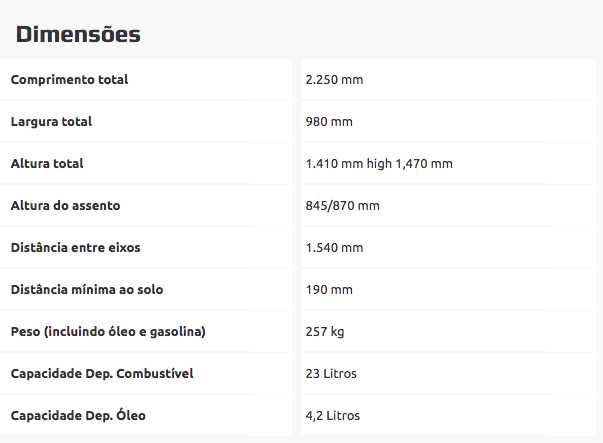603x443 pixels.
Task: Click the Dimensões section heading
Action: (x=78, y=34)
